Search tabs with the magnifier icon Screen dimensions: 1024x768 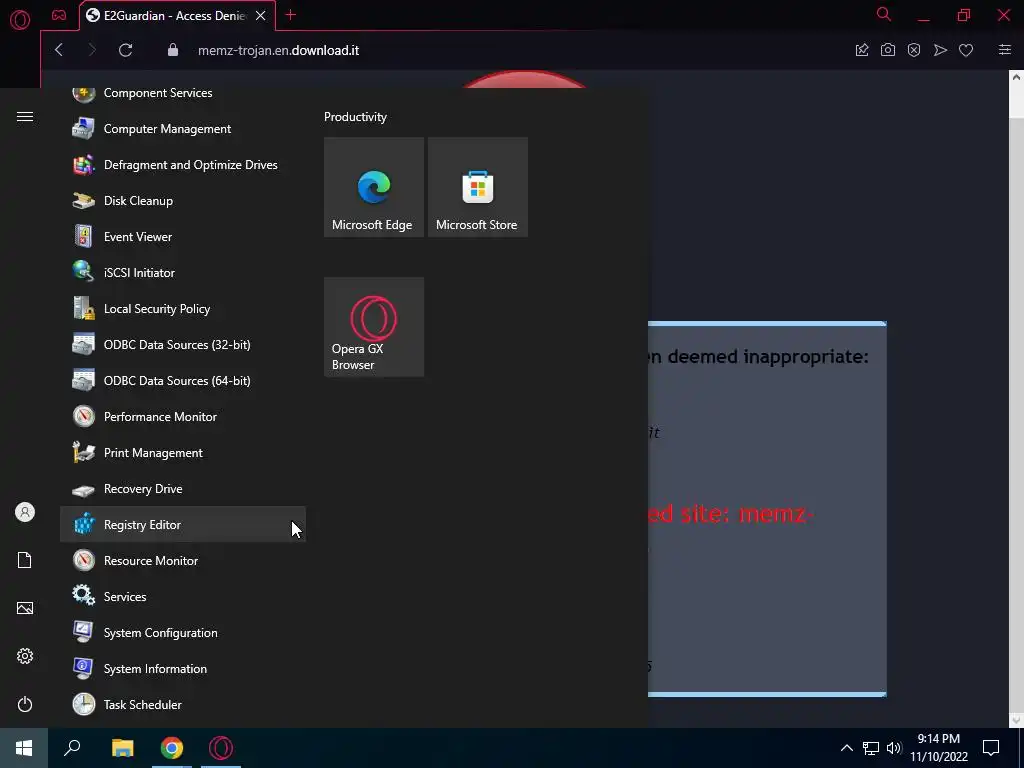[884, 14]
